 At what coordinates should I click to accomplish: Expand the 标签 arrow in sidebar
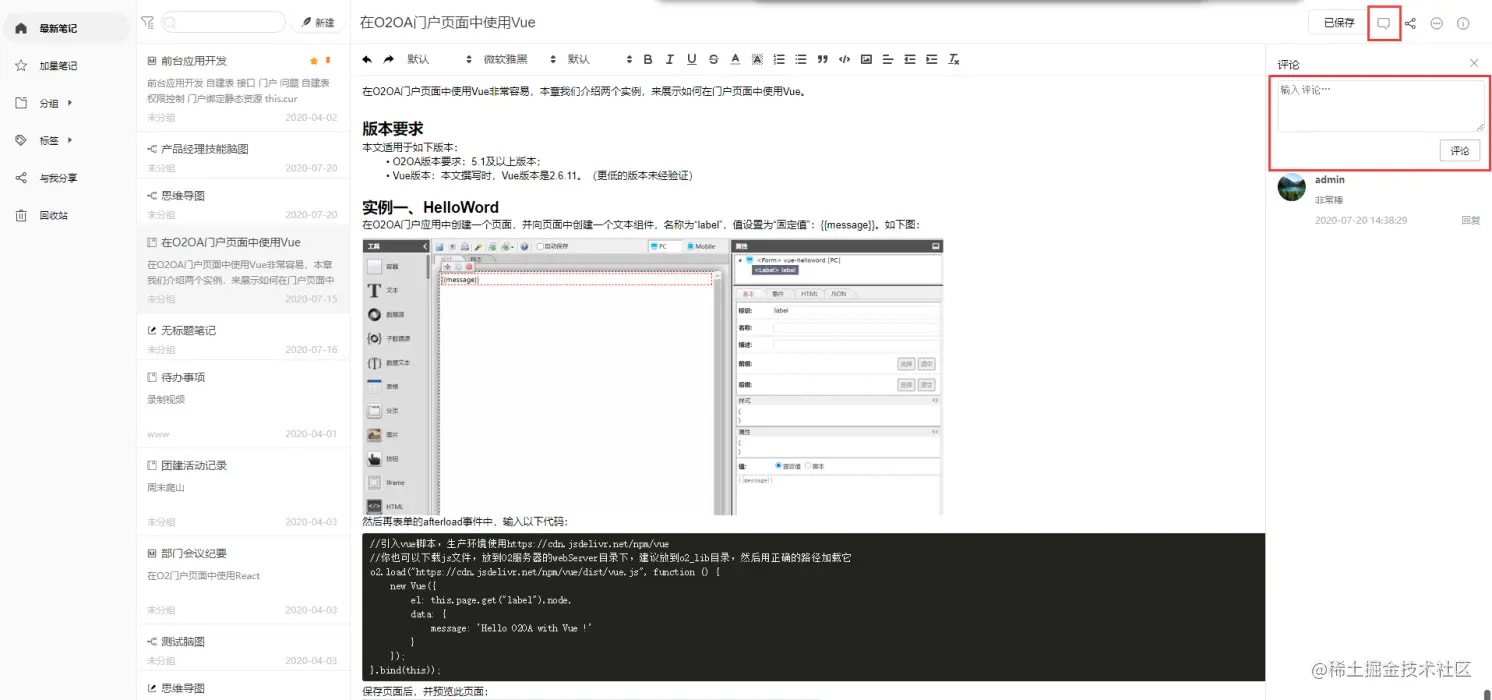(70, 140)
